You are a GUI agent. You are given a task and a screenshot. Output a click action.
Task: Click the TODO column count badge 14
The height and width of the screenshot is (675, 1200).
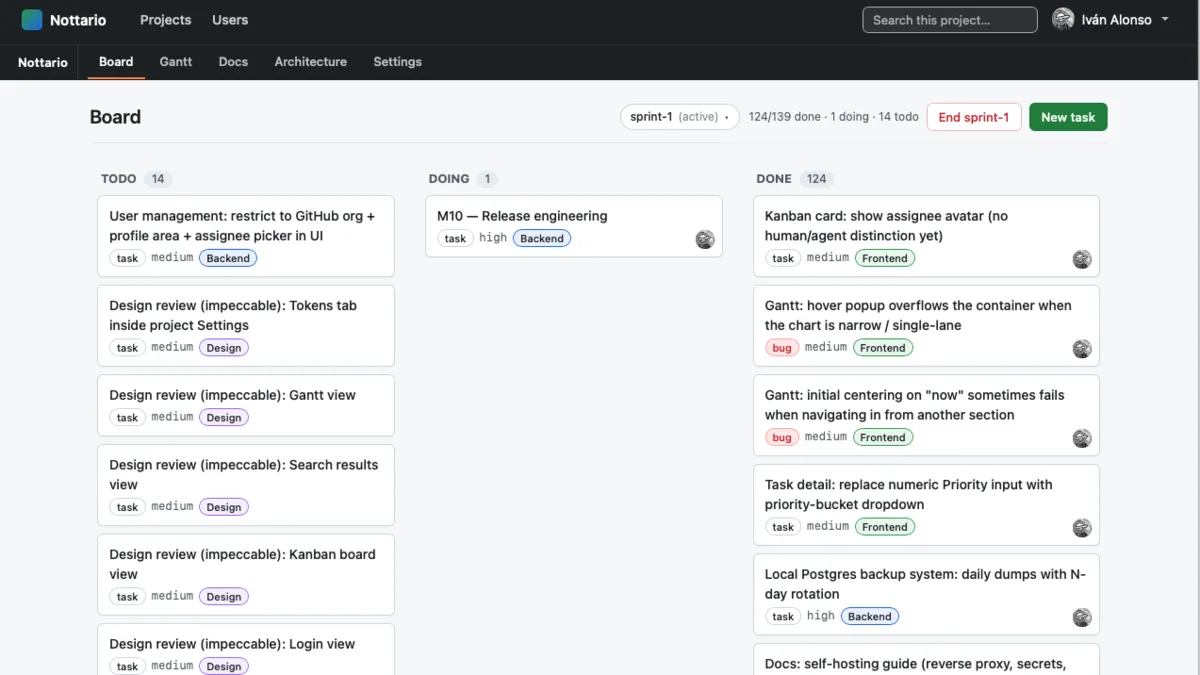coord(158,179)
